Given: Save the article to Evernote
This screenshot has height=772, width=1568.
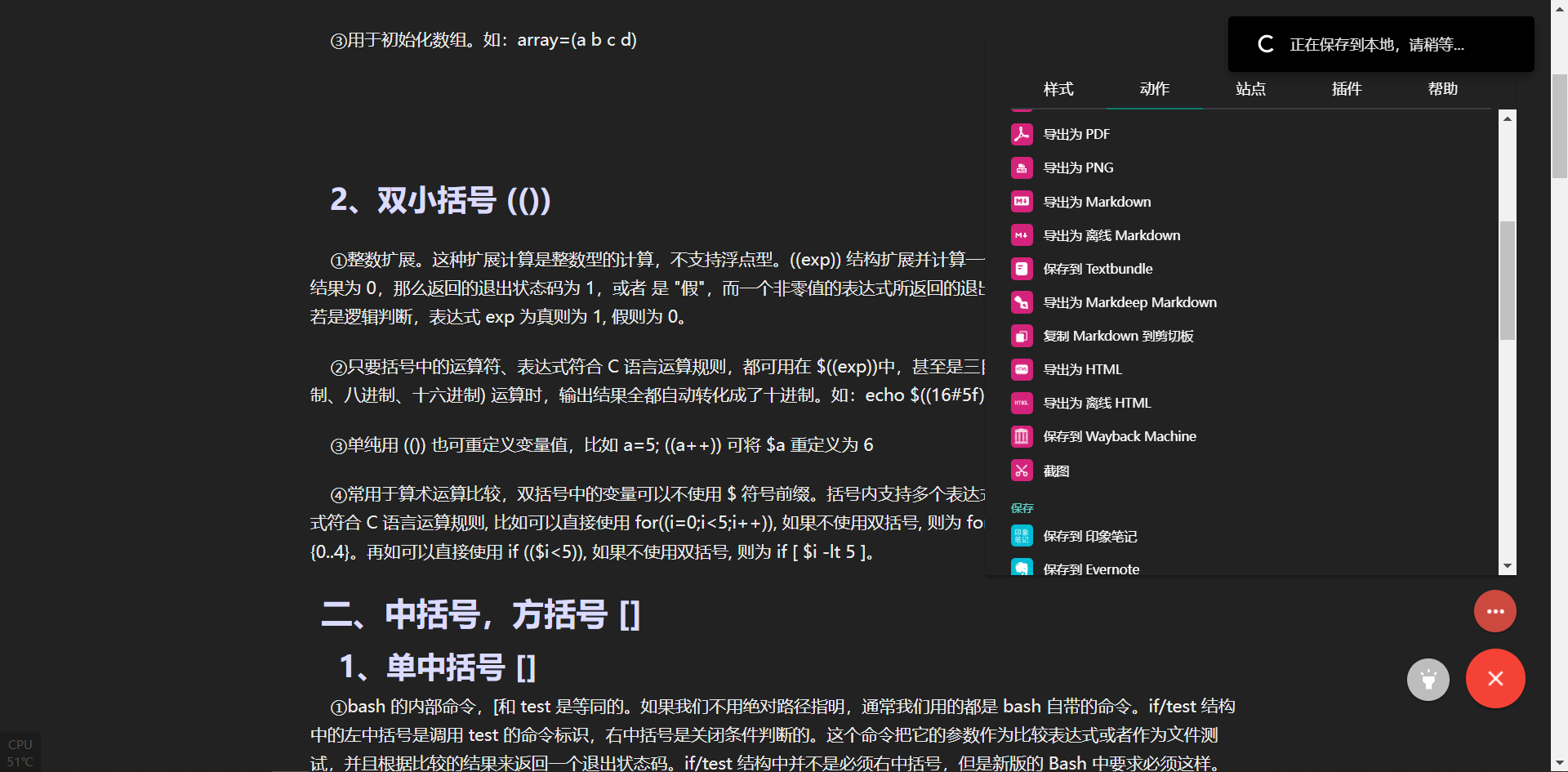Looking at the screenshot, I should click(x=1091, y=569).
